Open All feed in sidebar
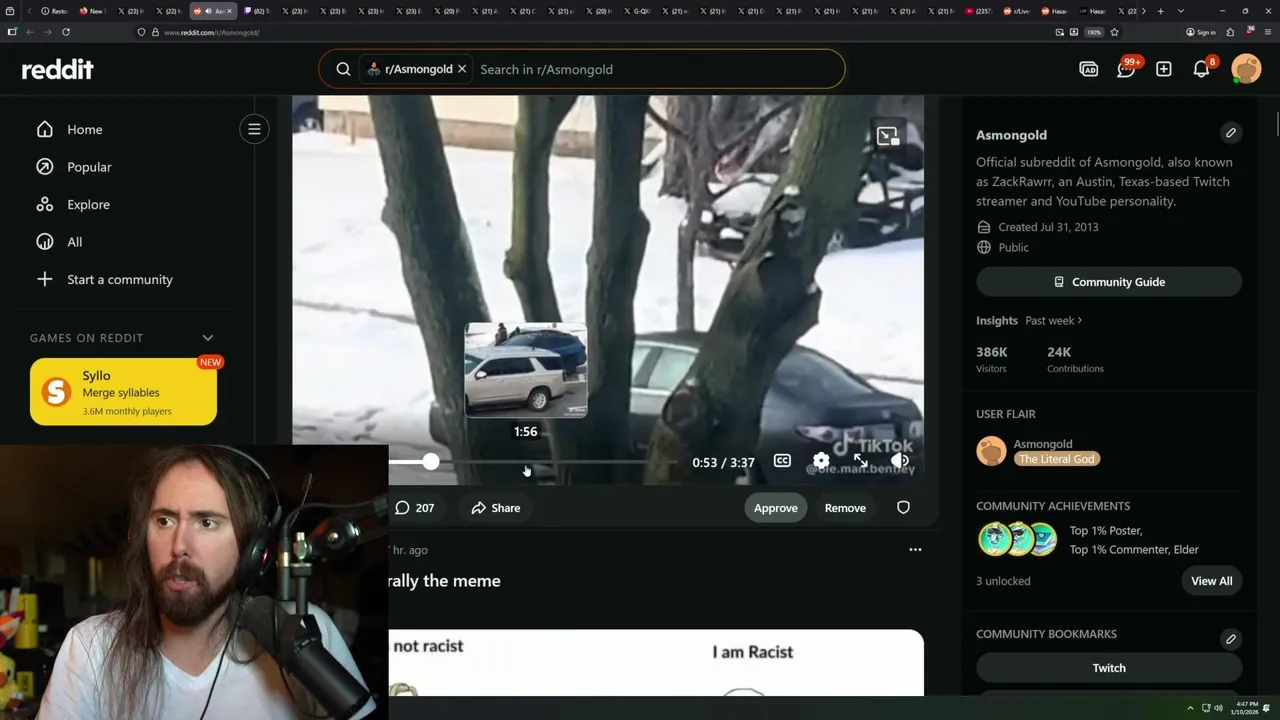The height and width of the screenshot is (720, 1280). click(74, 242)
